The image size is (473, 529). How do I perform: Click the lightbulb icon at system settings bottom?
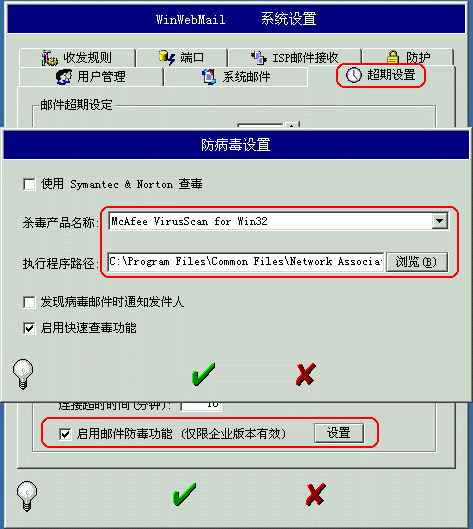click(27, 496)
